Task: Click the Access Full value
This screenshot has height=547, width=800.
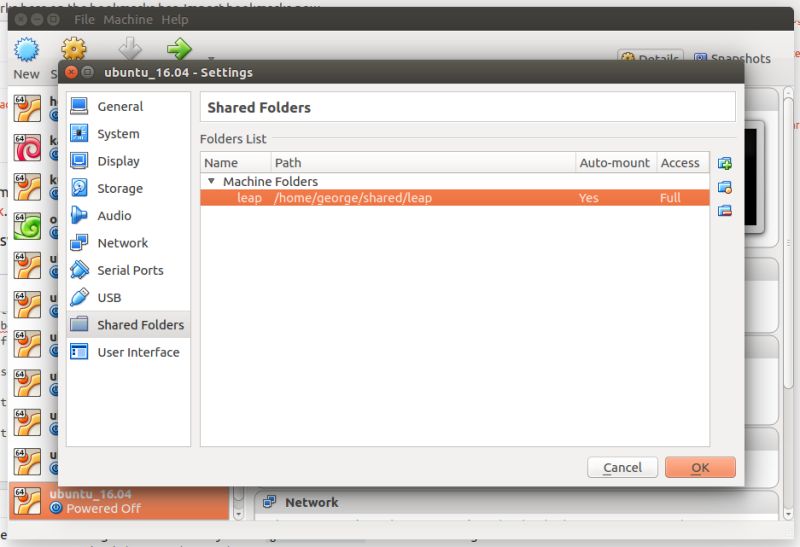Action: pos(670,198)
